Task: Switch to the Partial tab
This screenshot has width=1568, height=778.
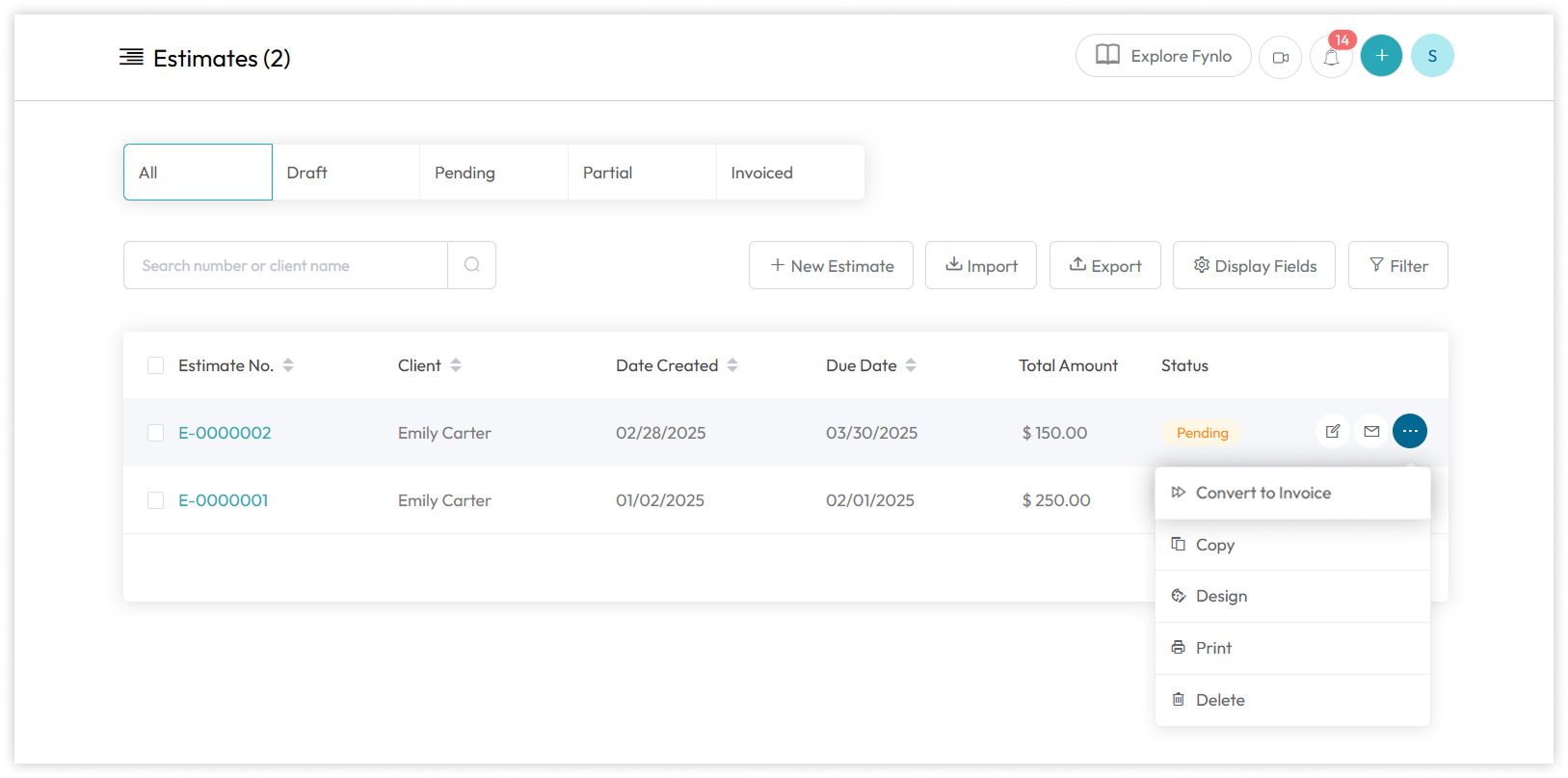Action: click(643, 173)
